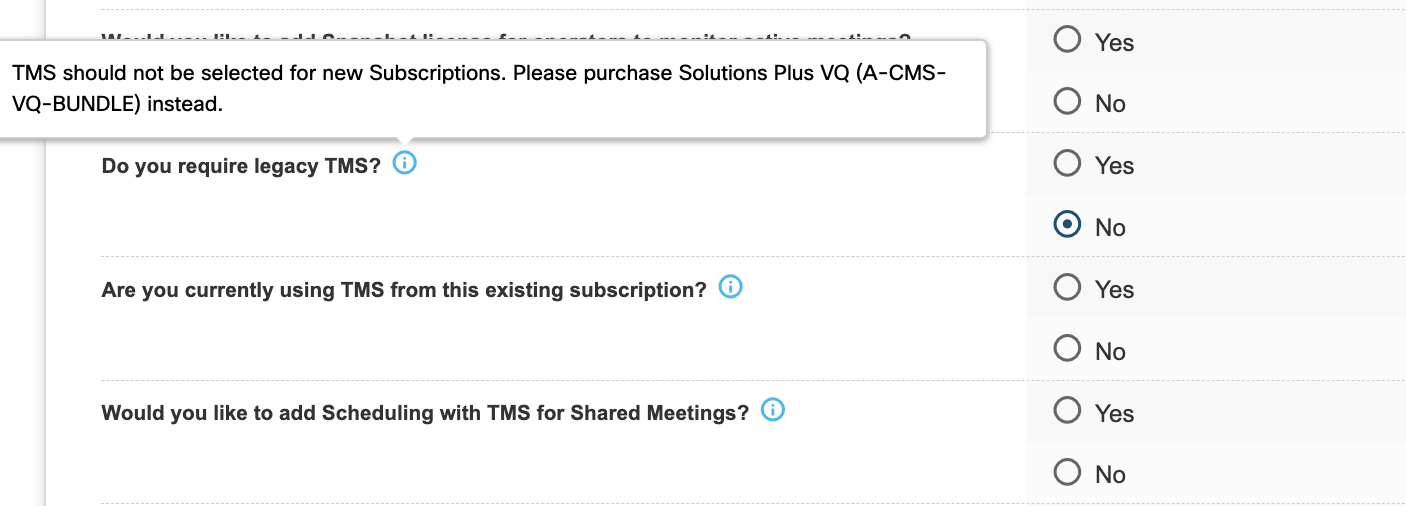Image resolution: width=1406 pixels, height=506 pixels.
Task: Select Yes radio for Snapshot license question
Action: (x=1067, y=40)
